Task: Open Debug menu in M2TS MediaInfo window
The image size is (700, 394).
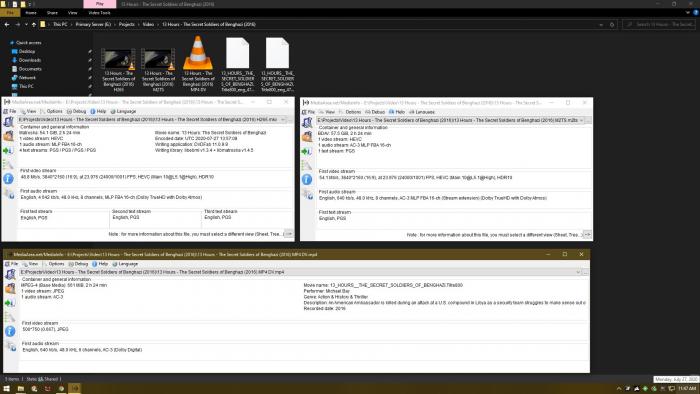Action: point(375,112)
